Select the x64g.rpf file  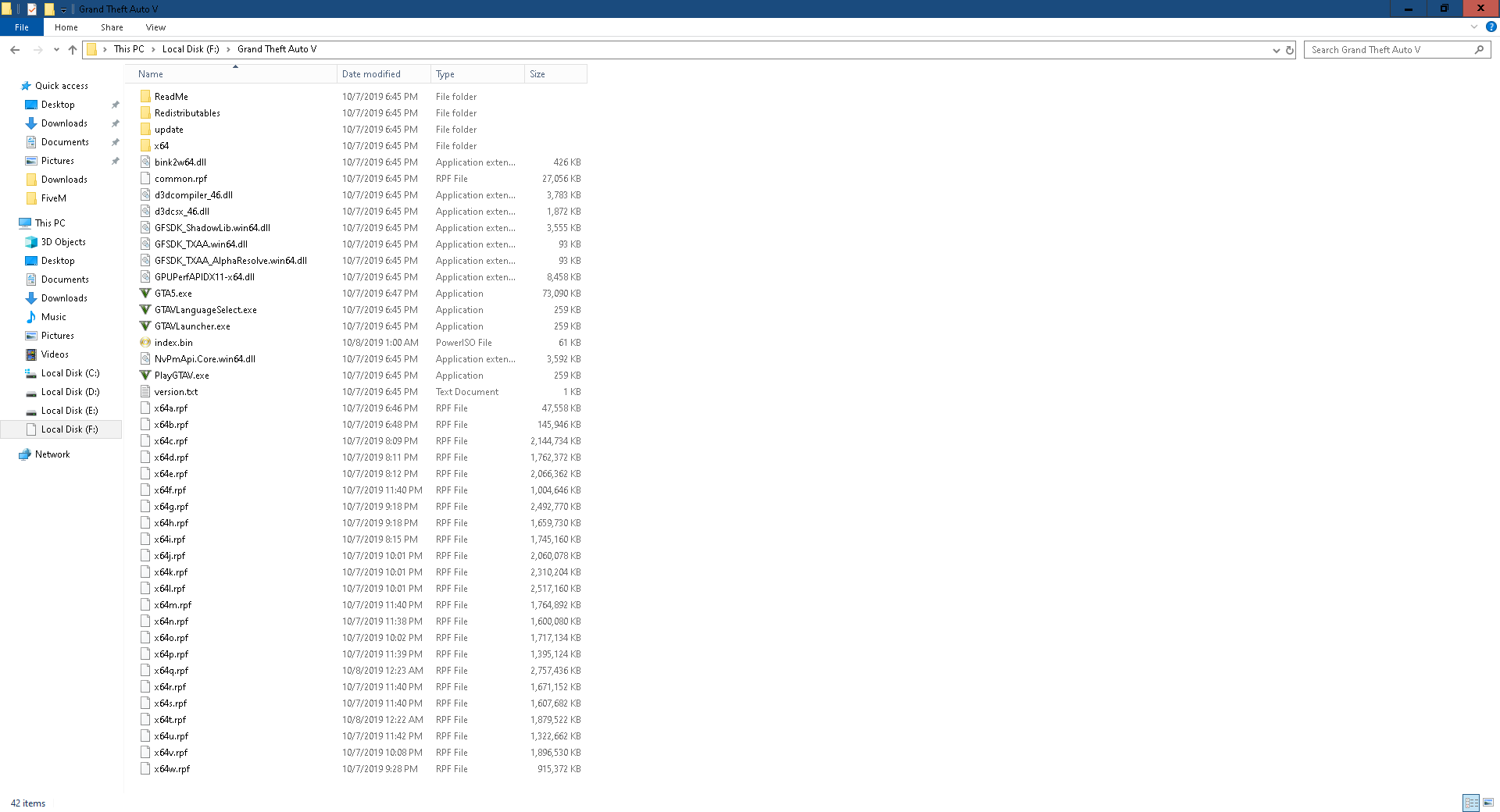pyautogui.click(x=171, y=507)
